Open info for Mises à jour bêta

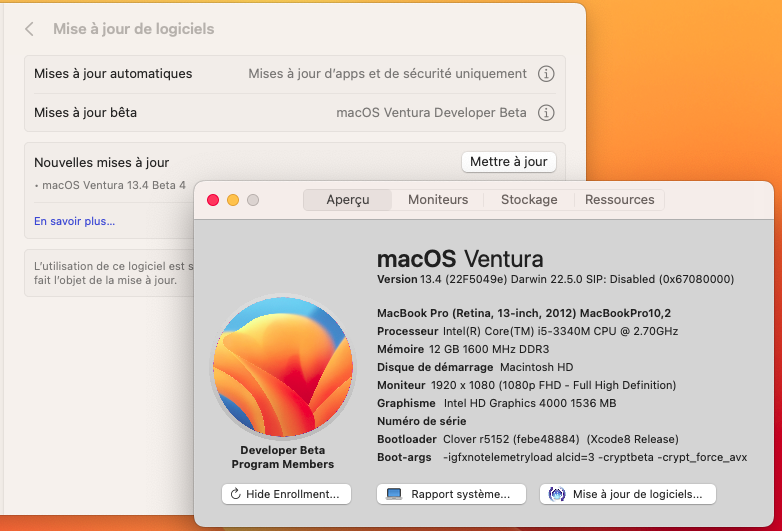click(x=546, y=113)
